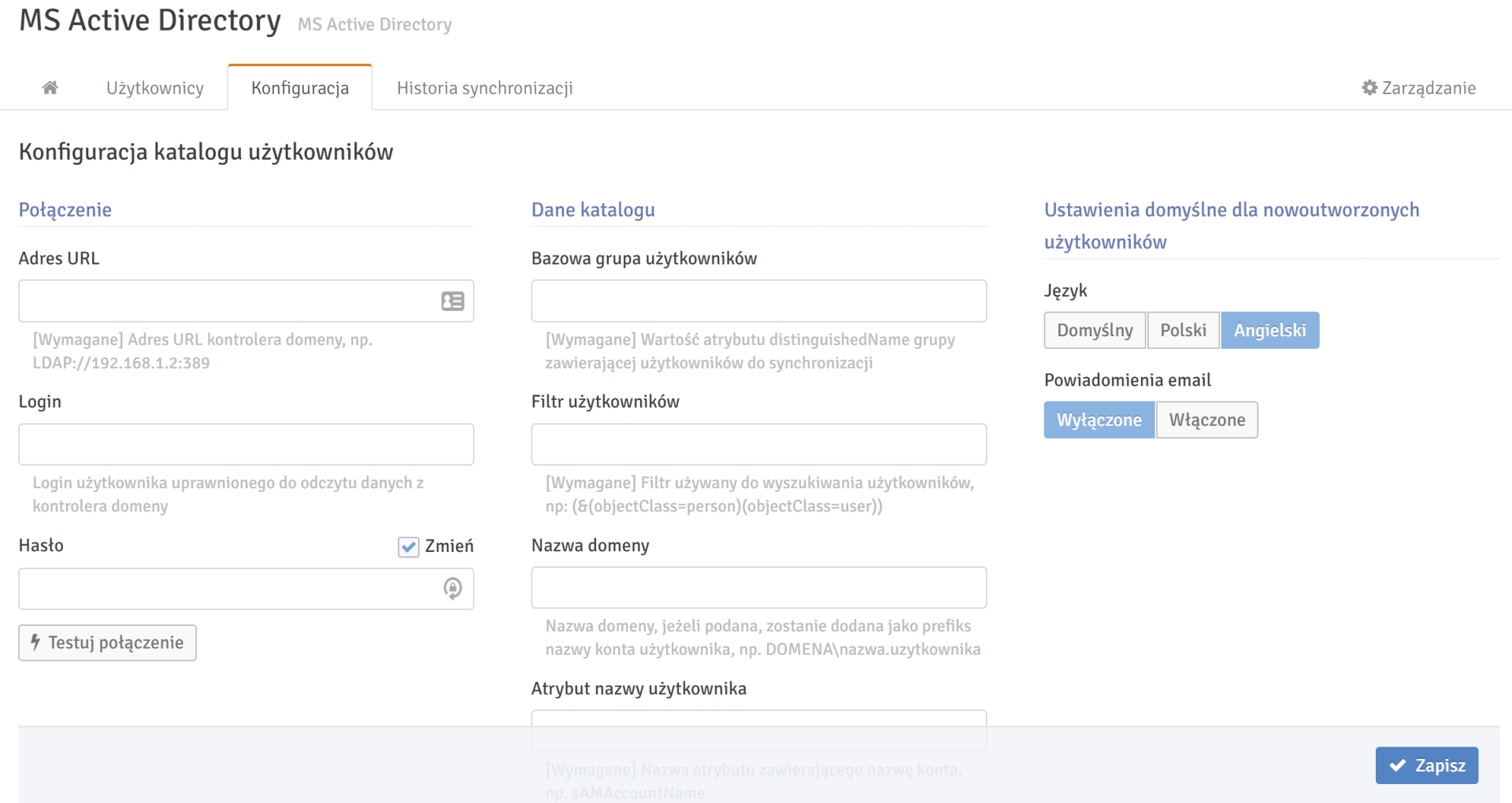Viewport: 1512px width, 803px height.
Task: Focus the Bazowa grupa użytkowników field
Action: point(759,301)
